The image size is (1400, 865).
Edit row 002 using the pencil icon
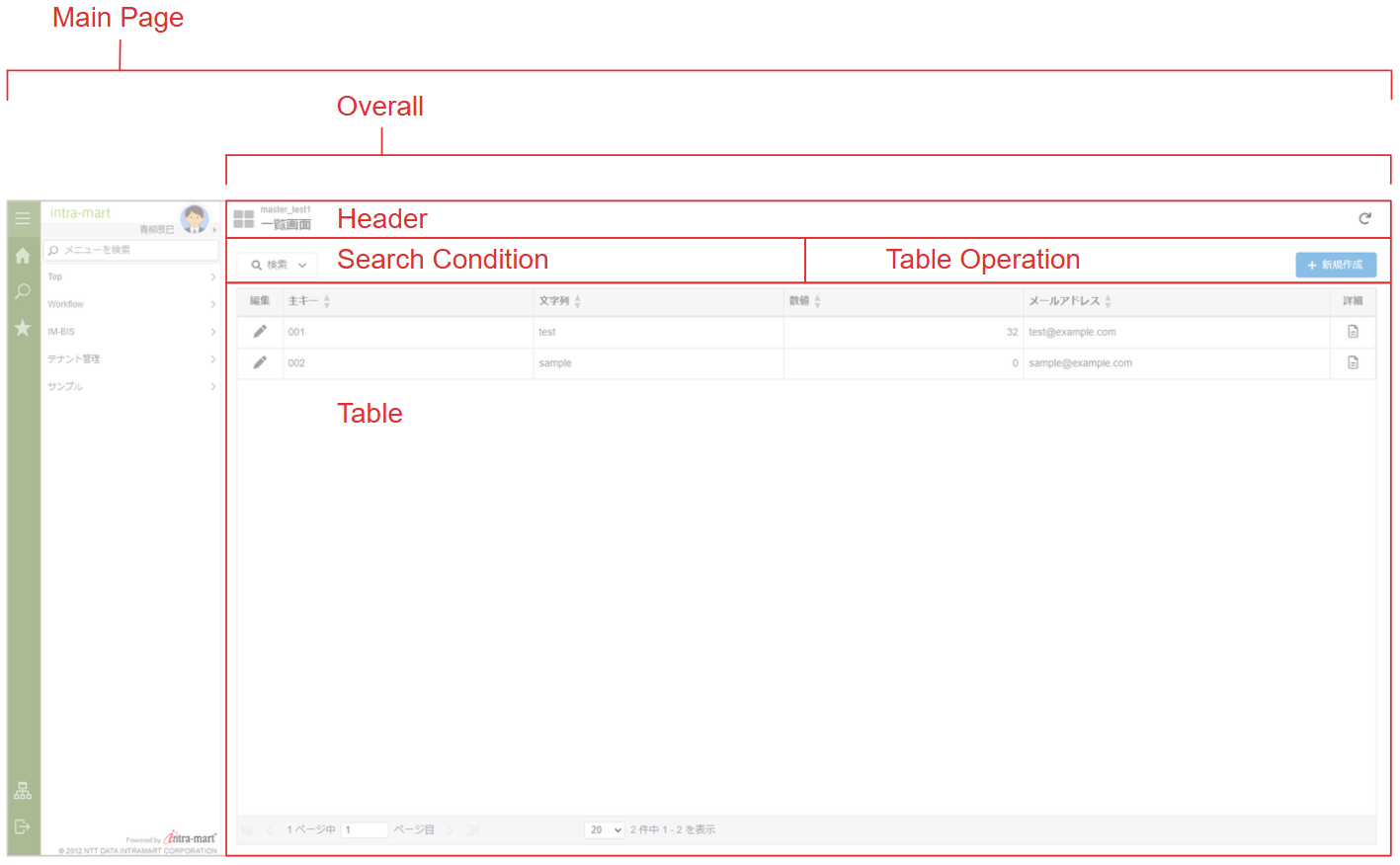pyautogui.click(x=260, y=362)
